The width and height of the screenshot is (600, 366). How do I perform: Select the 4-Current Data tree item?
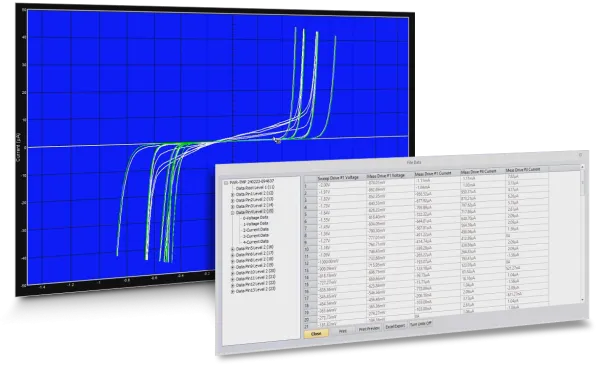pyautogui.click(x=256, y=242)
